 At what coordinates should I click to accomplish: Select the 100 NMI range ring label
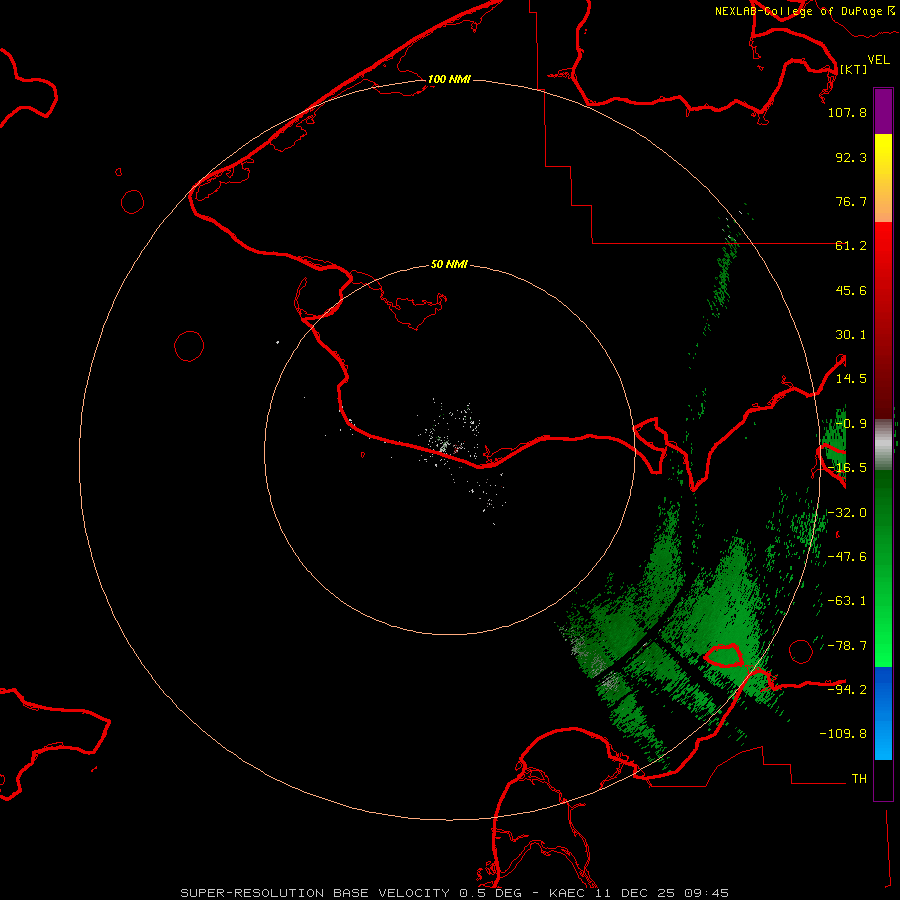pyautogui.click(x=449, y=79)
